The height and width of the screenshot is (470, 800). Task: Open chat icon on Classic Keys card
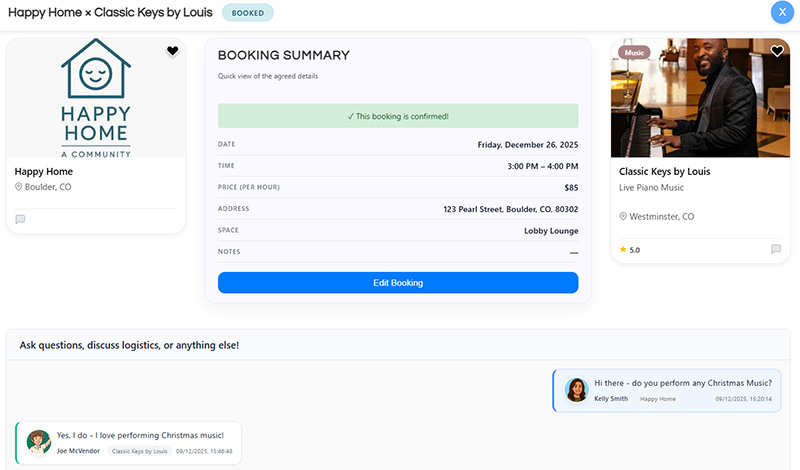click(x=775, y=249)
